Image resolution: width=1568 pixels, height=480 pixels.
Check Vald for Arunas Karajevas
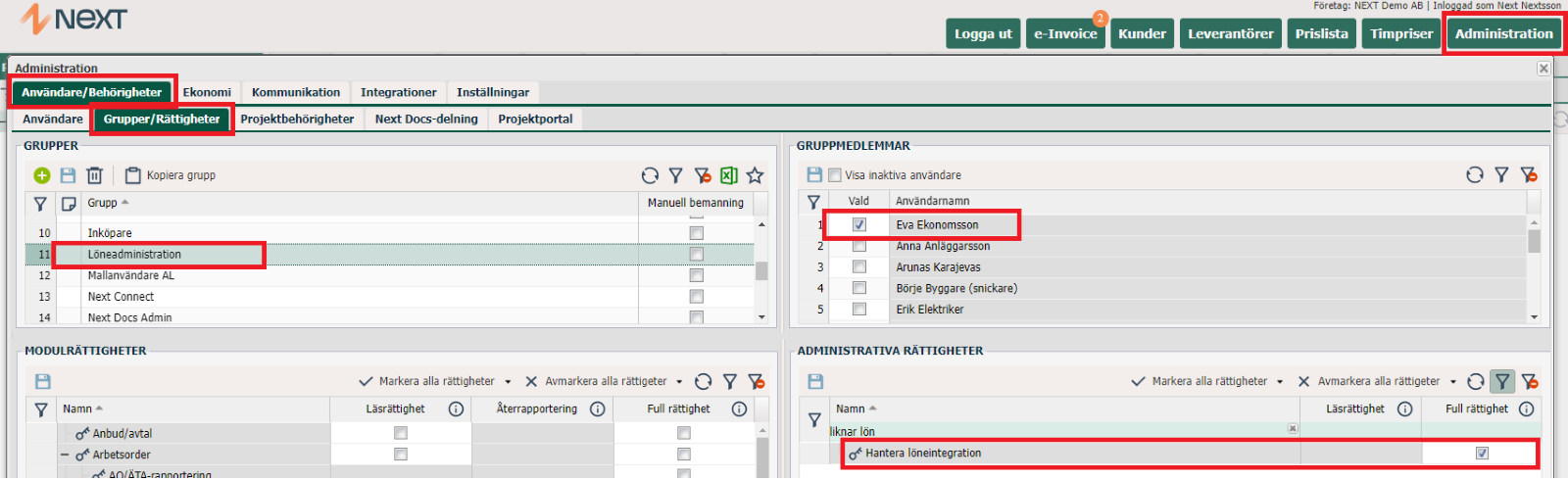pos(859,266)
